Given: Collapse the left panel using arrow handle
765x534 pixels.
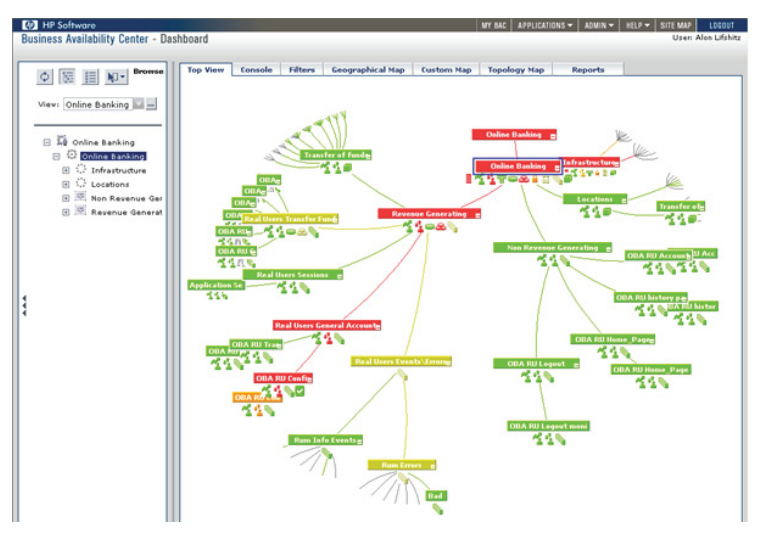Looking at the screenshot, I should (x=24, y=306).
